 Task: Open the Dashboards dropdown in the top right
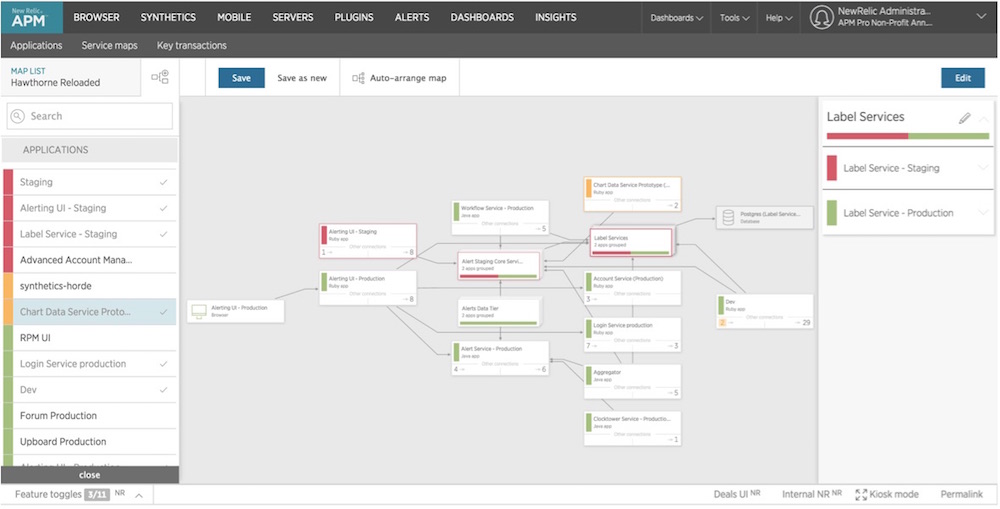(x=677, y=18)
